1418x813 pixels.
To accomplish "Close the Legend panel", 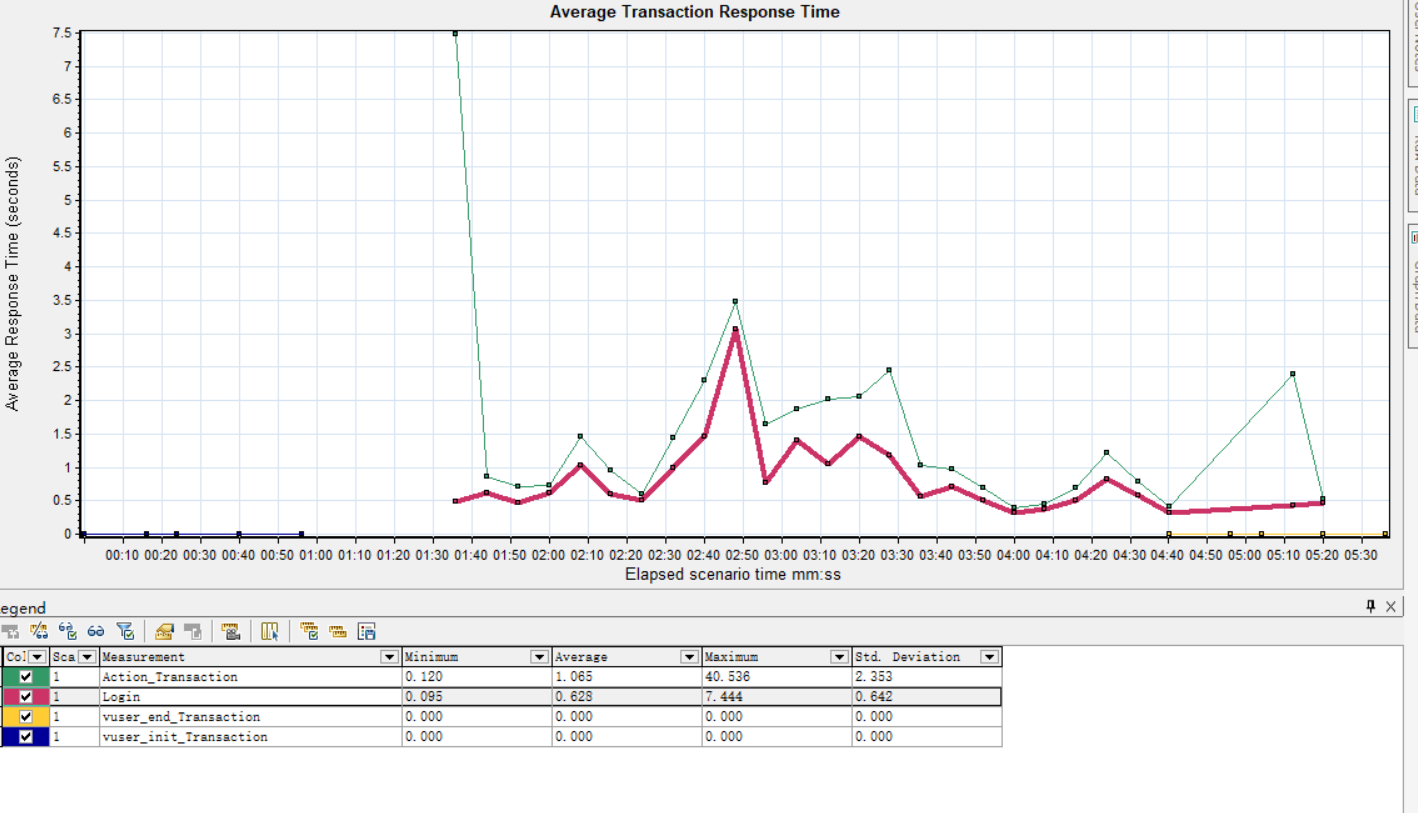I will [1391, 607].
